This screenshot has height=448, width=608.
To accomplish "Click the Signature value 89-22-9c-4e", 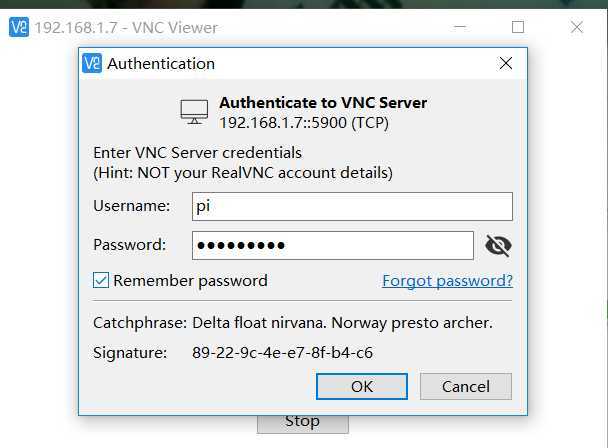I will (282, 353).
